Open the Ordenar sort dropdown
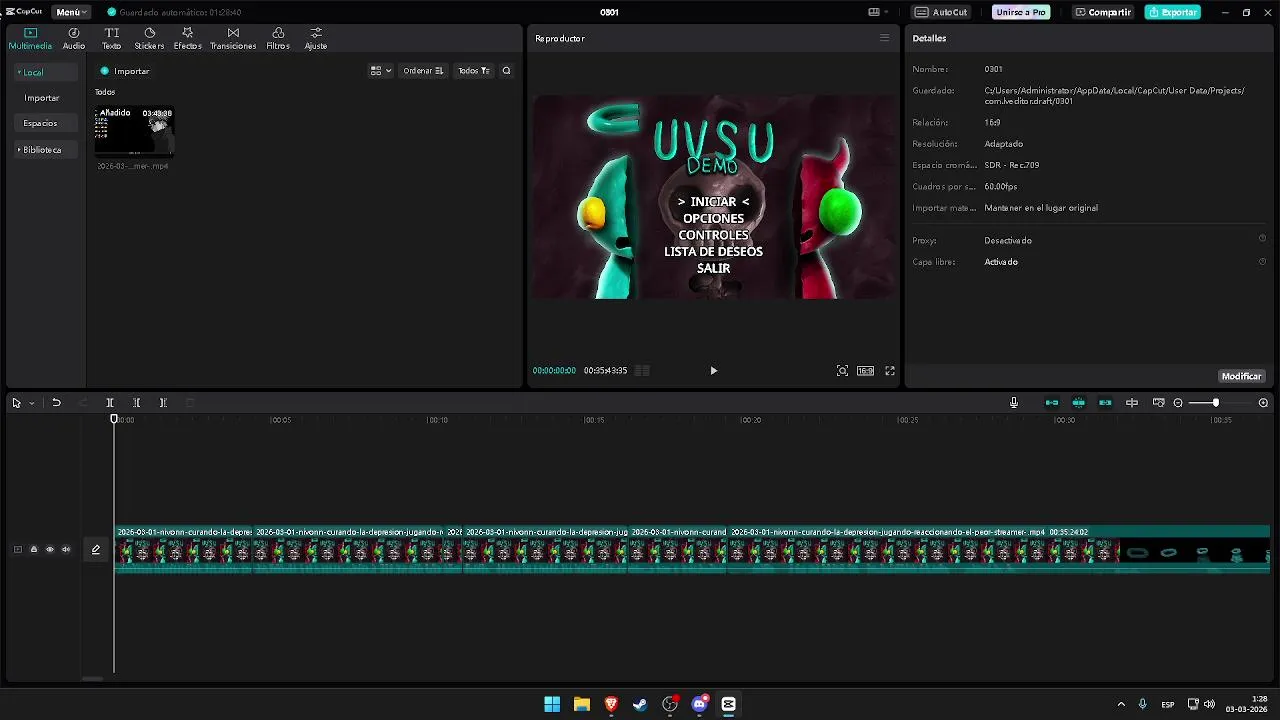1280x720 pixels. [x=423, y=71]
